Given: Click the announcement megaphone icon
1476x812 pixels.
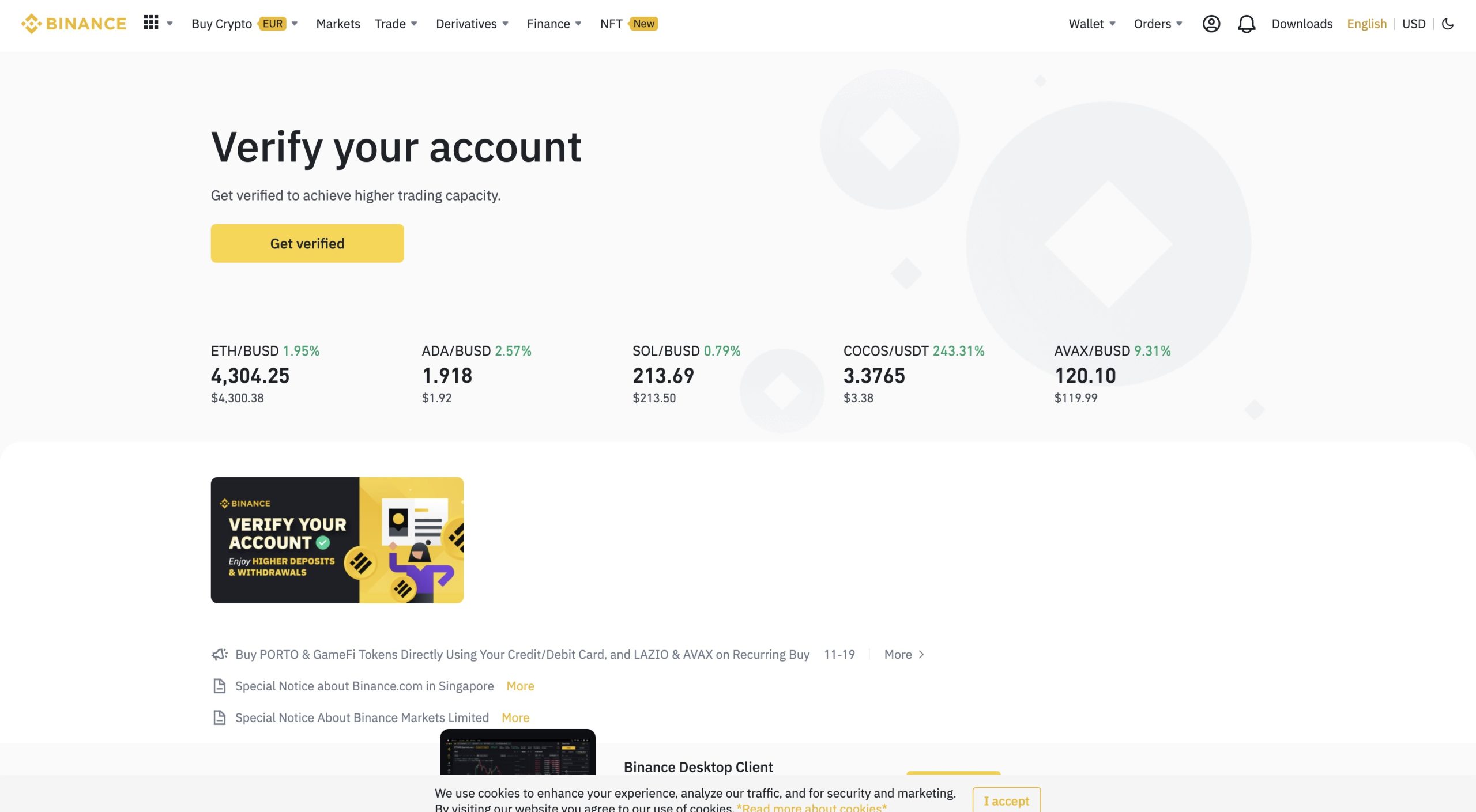Looking at the screenshot, I should 219,654.
